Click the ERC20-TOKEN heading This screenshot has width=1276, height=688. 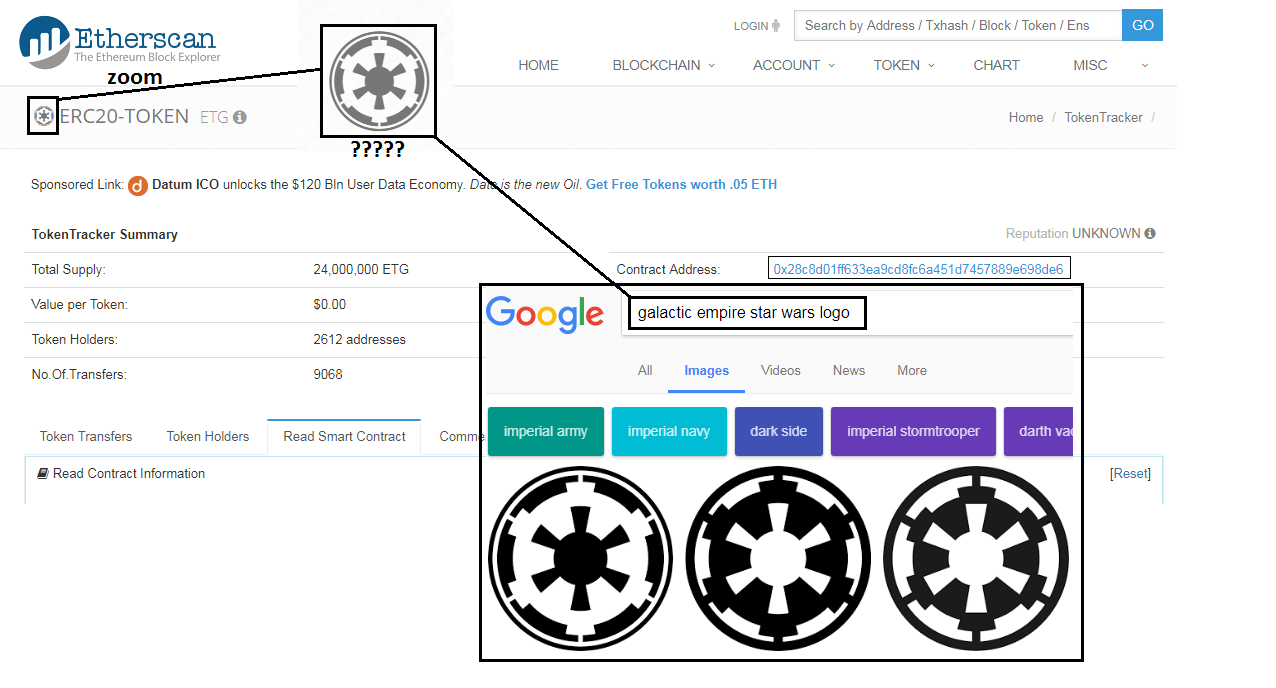124,116
